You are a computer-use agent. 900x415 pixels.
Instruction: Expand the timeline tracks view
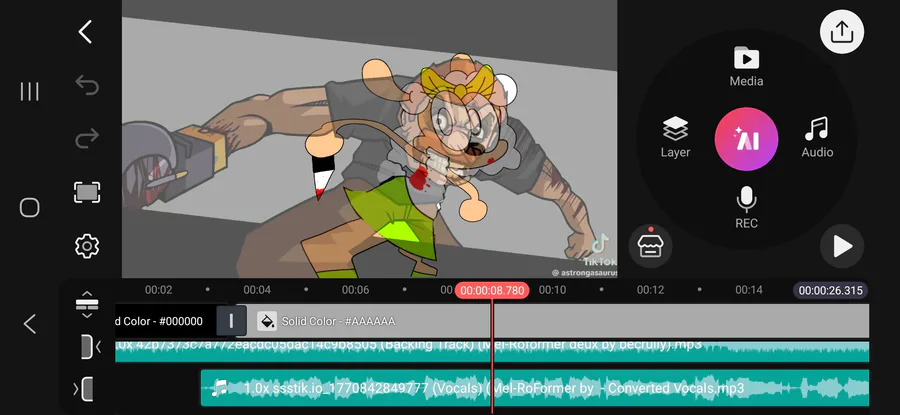[87, 305]
